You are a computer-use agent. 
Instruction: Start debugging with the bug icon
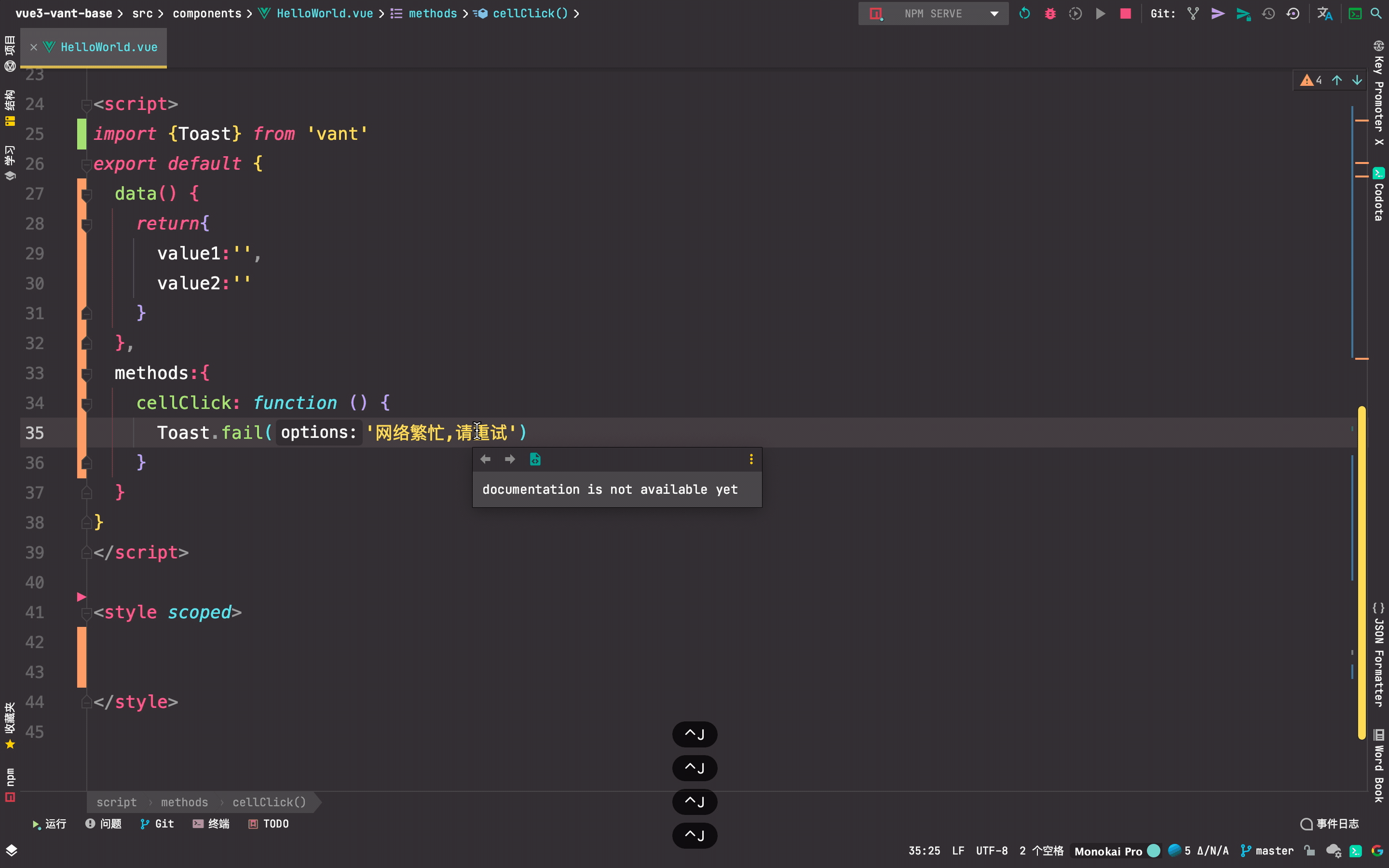click(x=1050, y=13)
